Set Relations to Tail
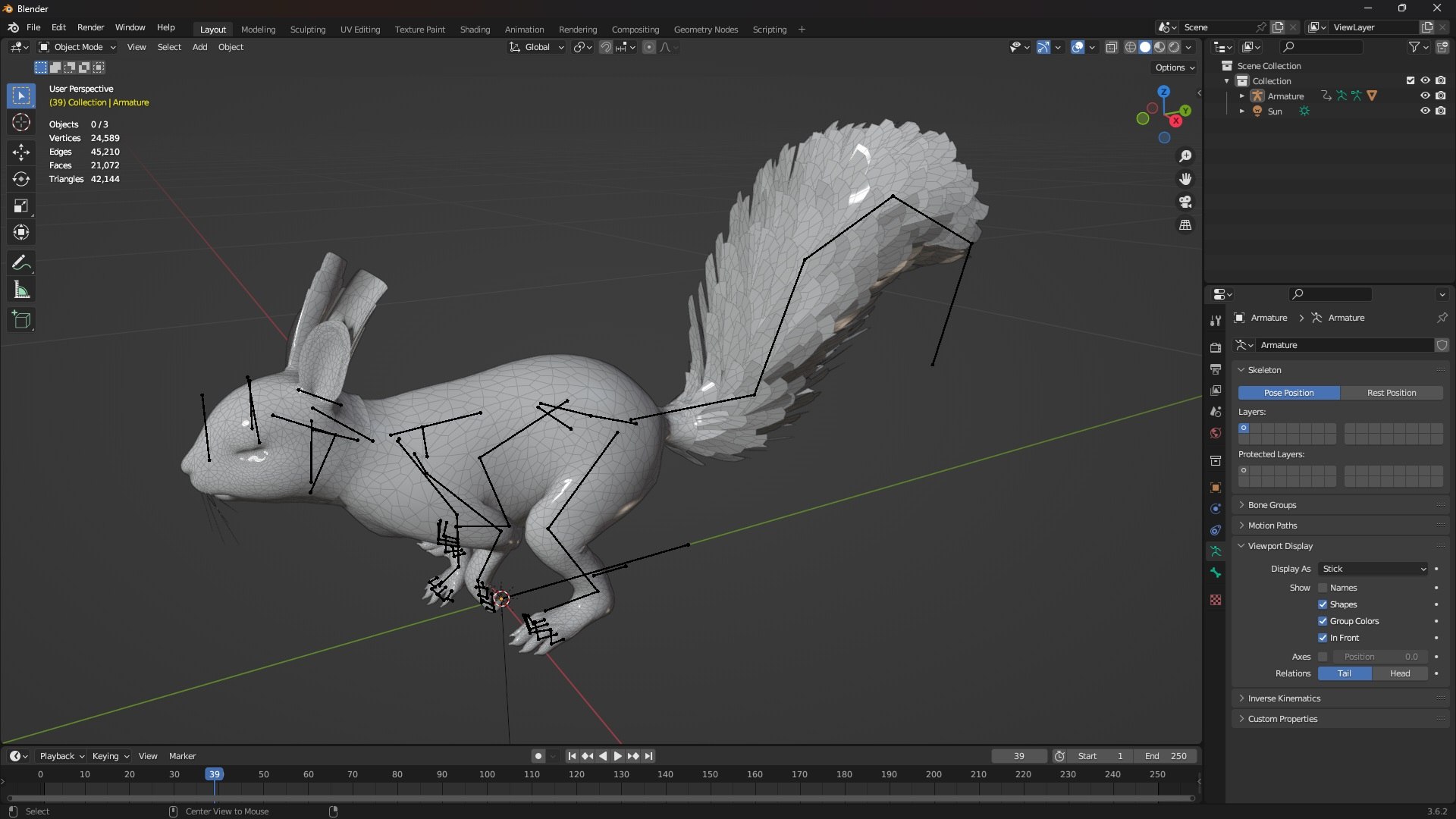Viewport: 1456px width, 819px height. [1344, 673]
